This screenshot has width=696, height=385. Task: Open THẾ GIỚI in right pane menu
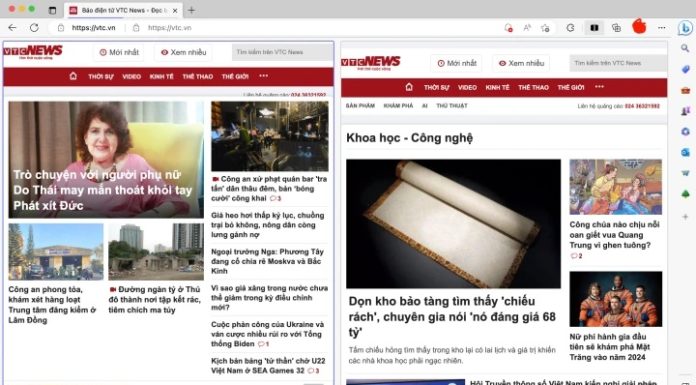(x=571, y=87)
